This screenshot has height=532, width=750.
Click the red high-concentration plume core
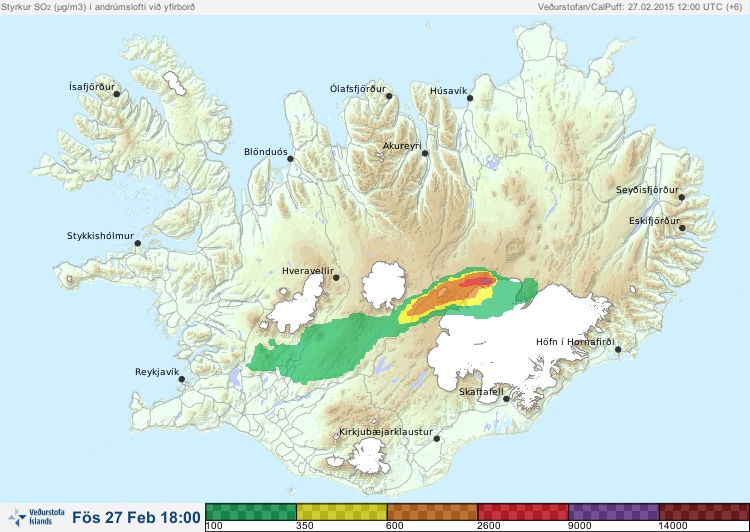475,282
